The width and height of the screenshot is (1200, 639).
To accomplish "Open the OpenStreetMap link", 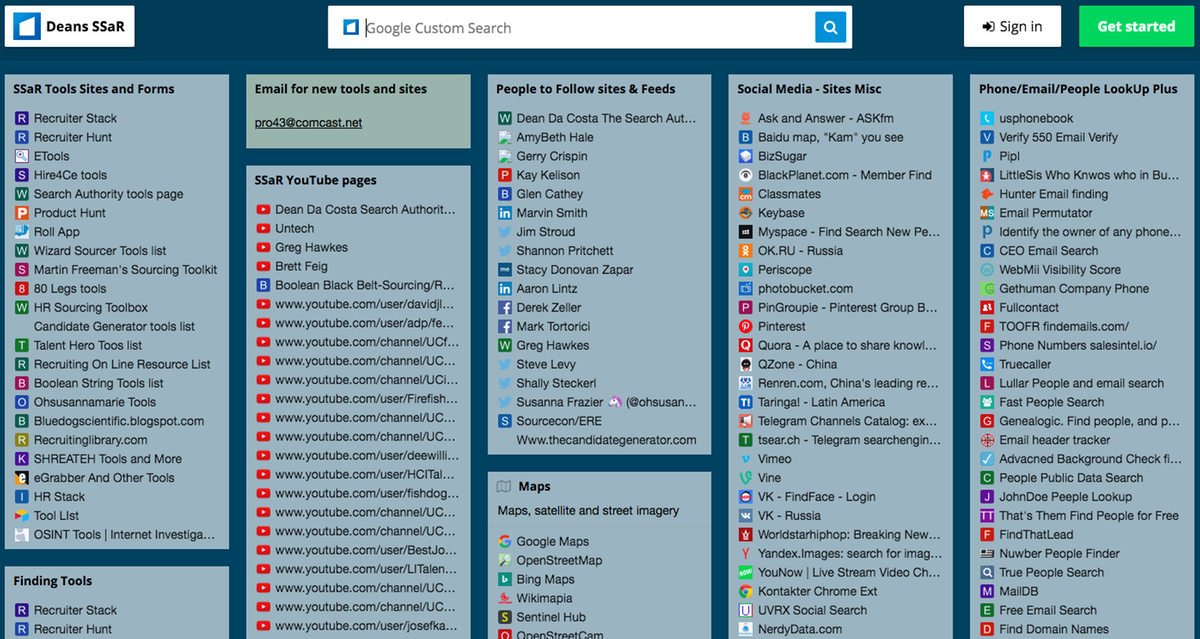I will coord(559,561).
